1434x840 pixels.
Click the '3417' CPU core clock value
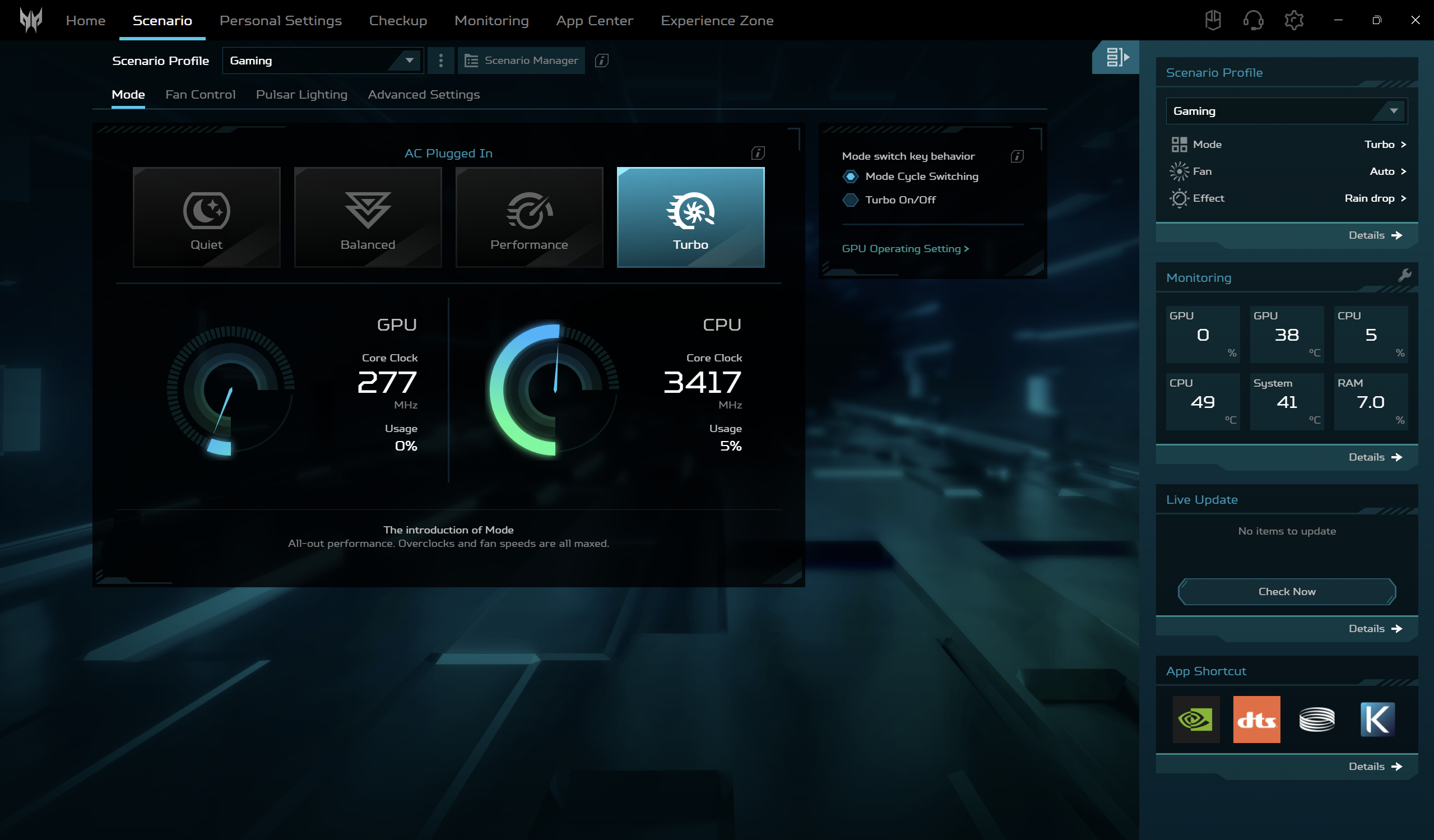(702, 382)
